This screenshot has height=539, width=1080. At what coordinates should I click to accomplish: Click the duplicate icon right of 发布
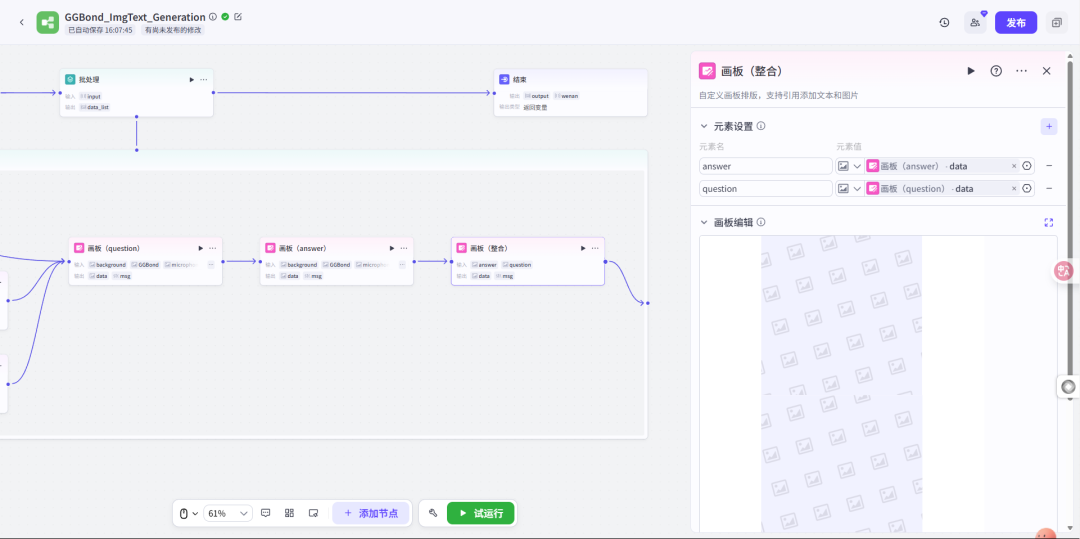(1057, 23)
